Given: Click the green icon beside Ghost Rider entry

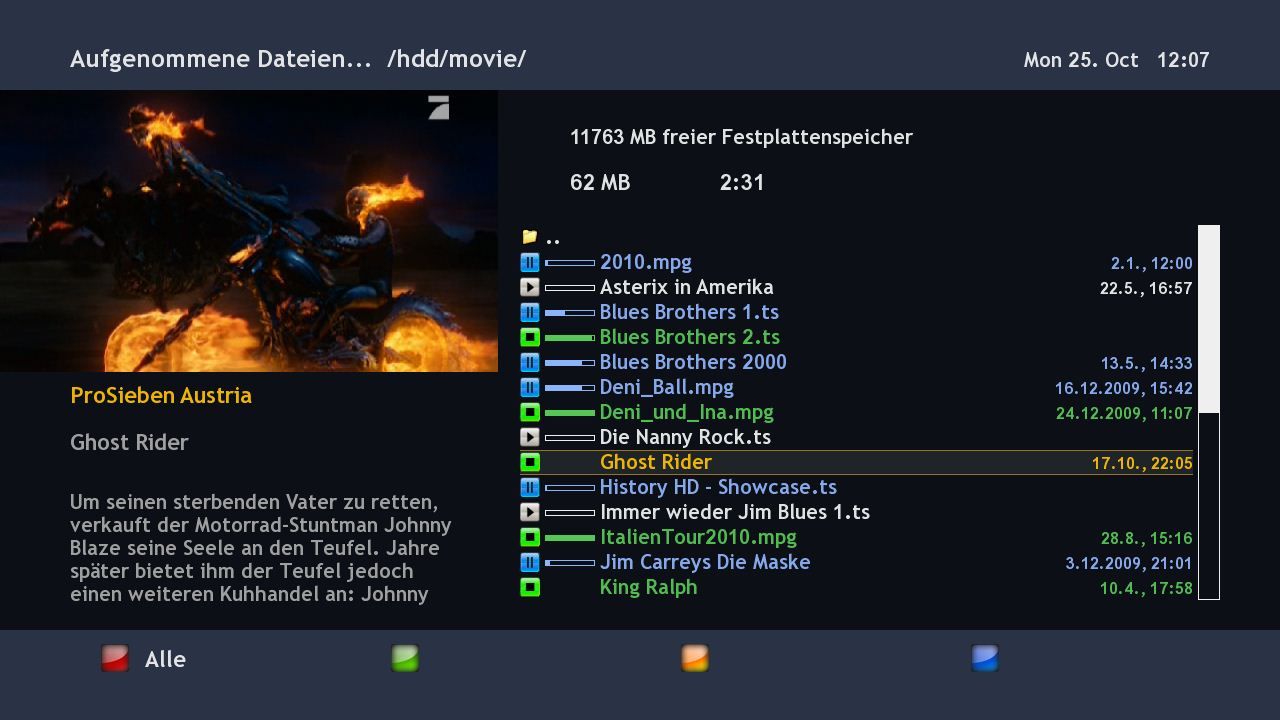Looking at the screenshot, I should click(x=530, y=463).
